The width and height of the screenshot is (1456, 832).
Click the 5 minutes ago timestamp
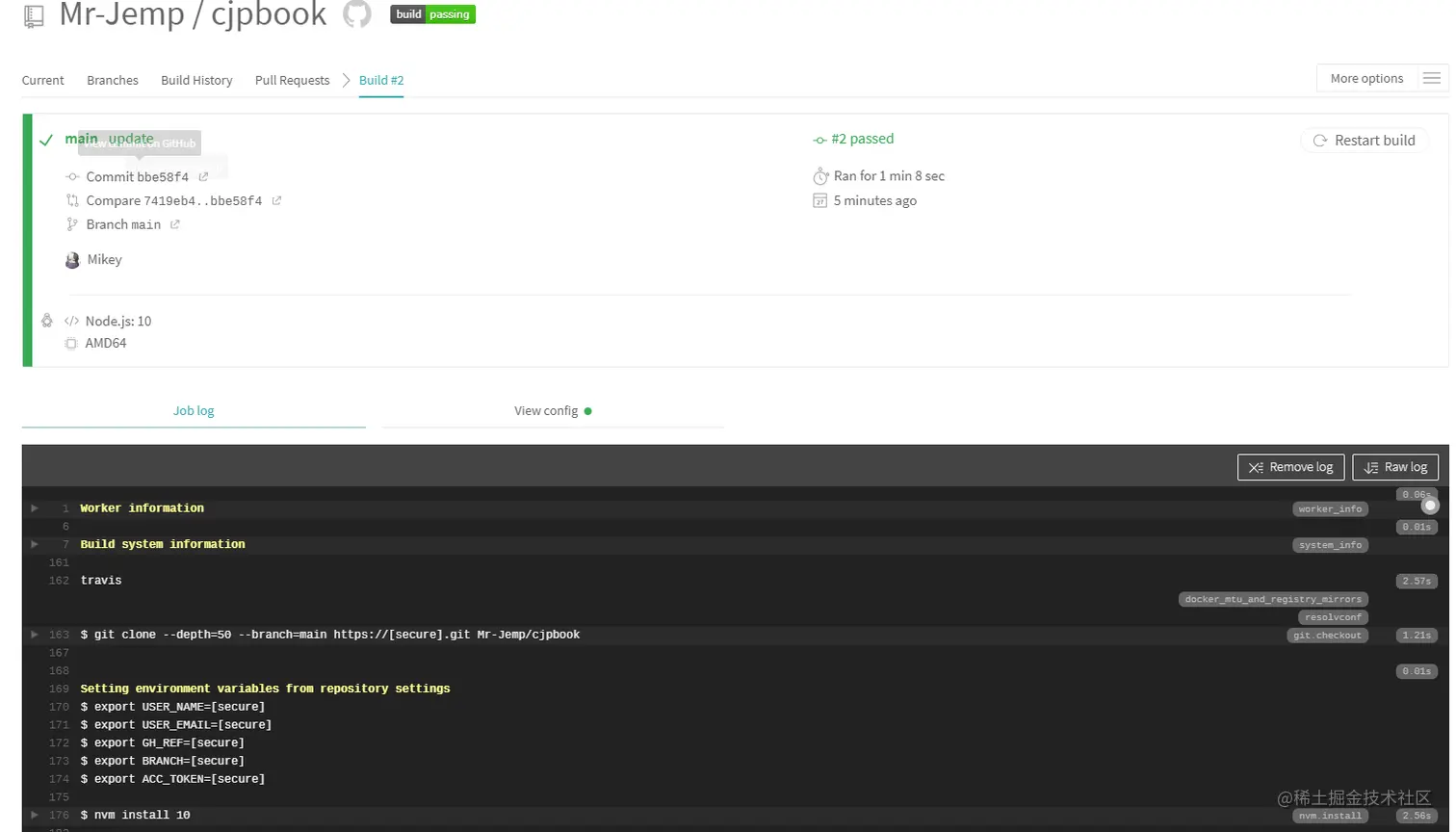point(874,201)
